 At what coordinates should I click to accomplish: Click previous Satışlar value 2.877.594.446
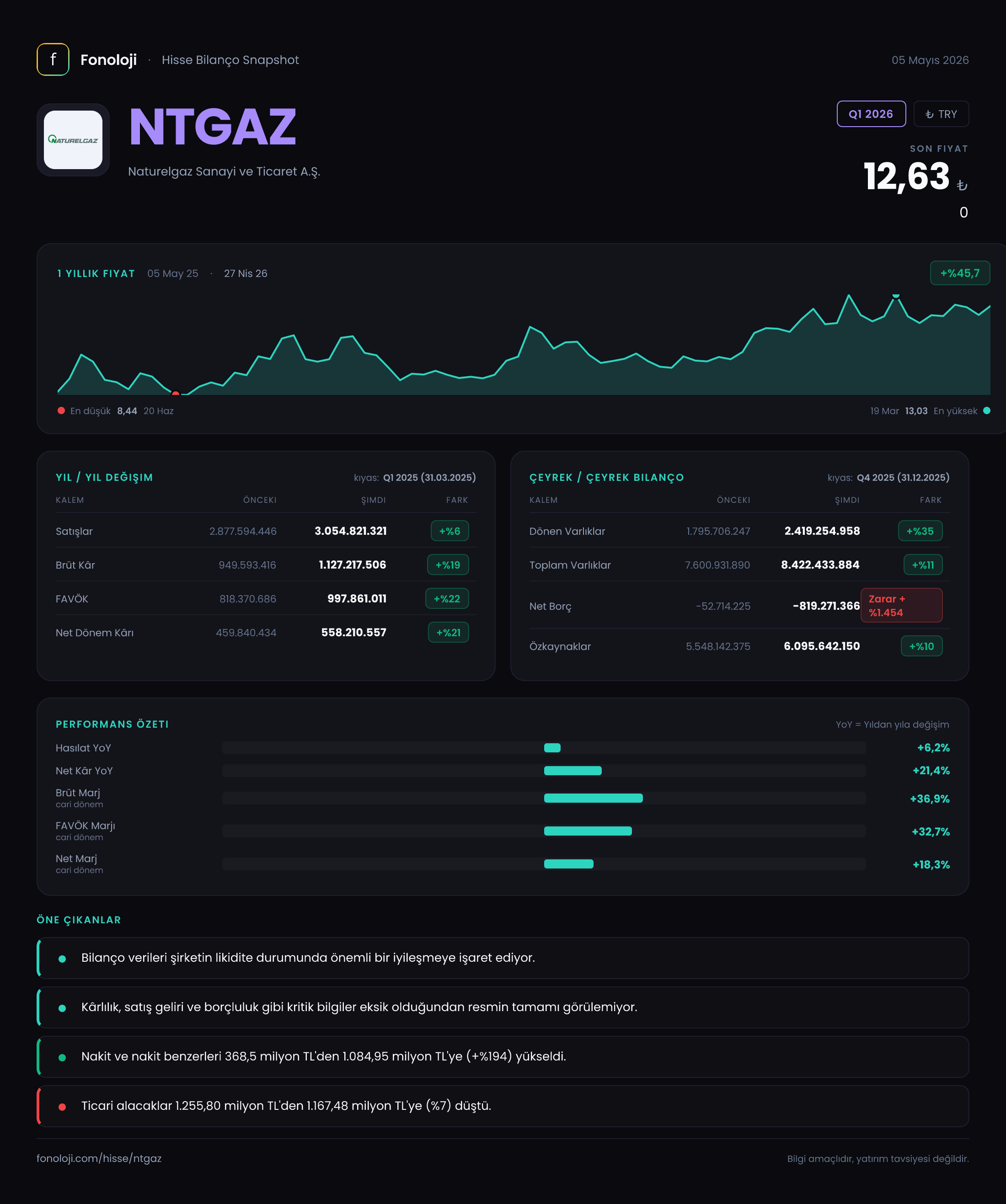click(x=243, y=531)
